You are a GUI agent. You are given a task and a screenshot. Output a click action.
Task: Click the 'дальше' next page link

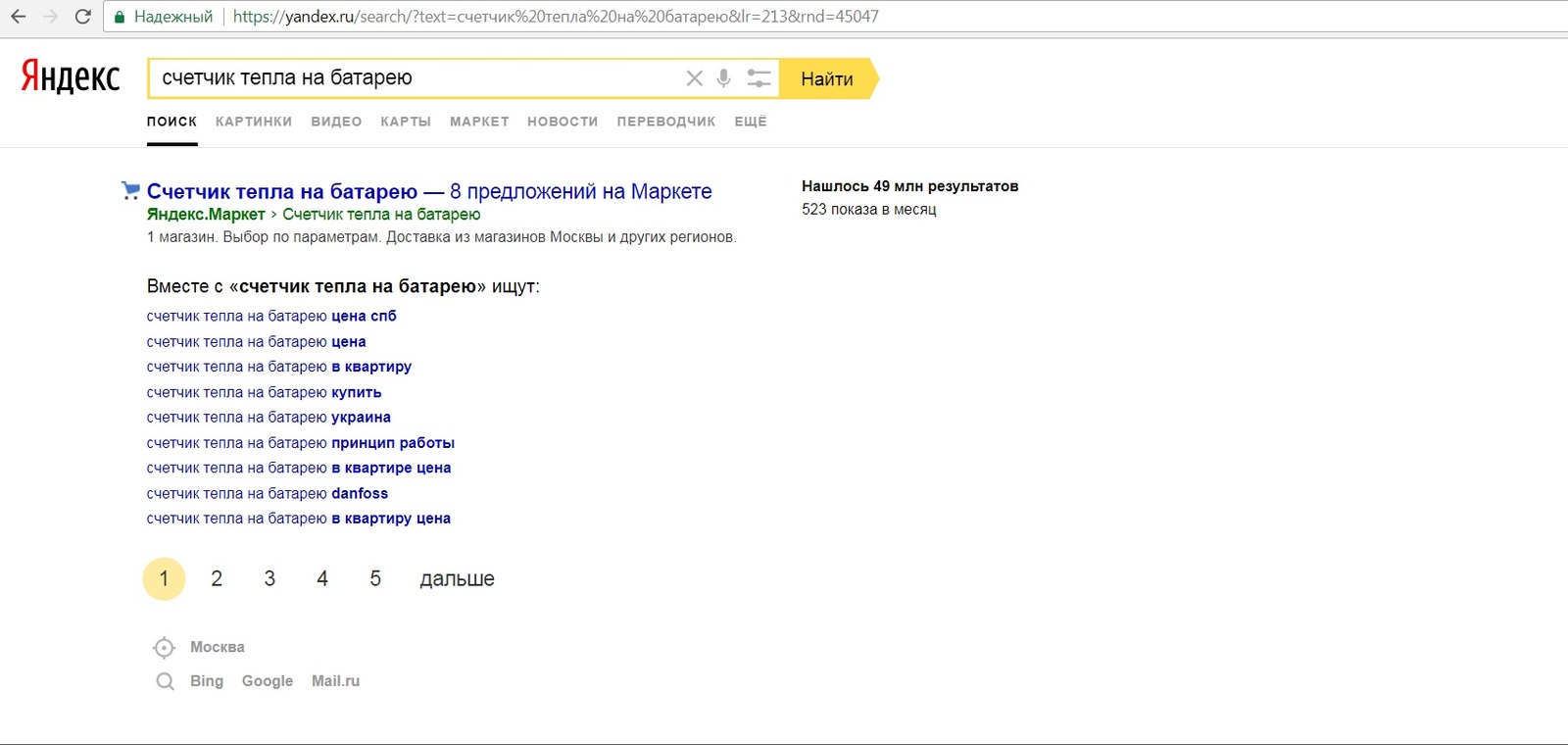point(457,579)
